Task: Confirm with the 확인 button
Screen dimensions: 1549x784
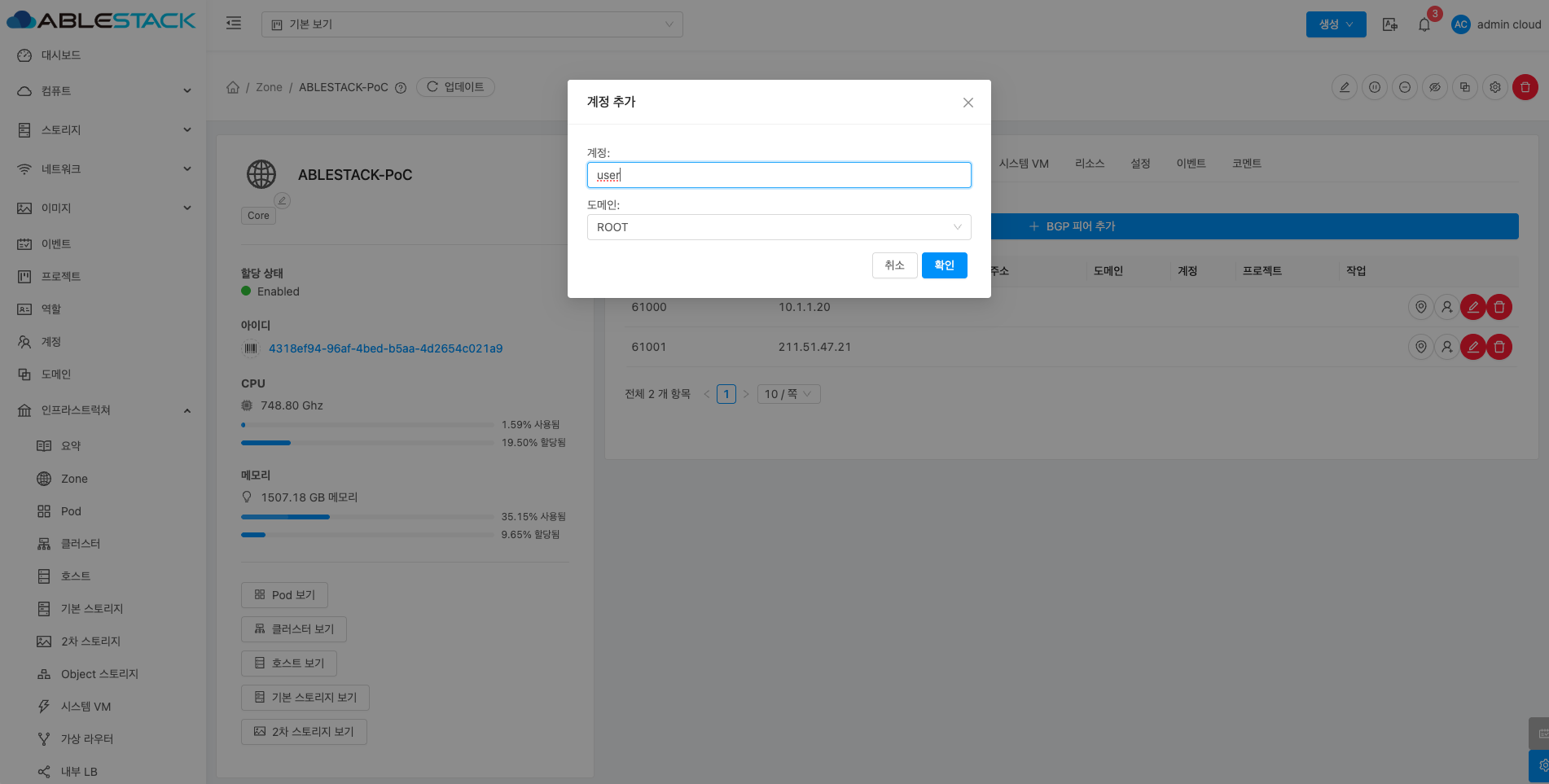Action: pos(944,265)
